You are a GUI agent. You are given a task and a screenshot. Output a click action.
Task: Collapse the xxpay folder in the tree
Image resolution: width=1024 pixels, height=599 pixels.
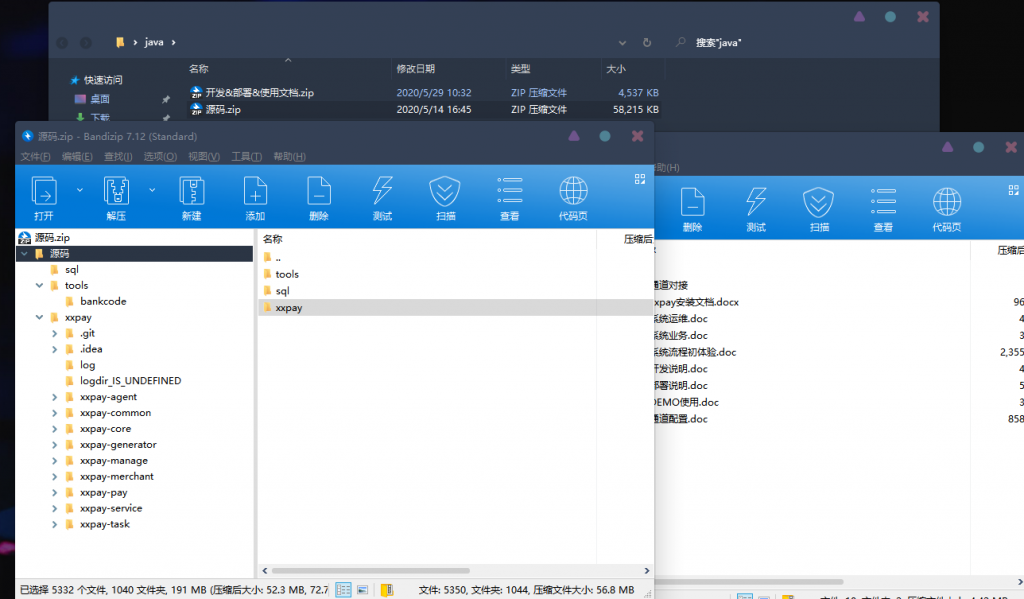click(39, 317)
